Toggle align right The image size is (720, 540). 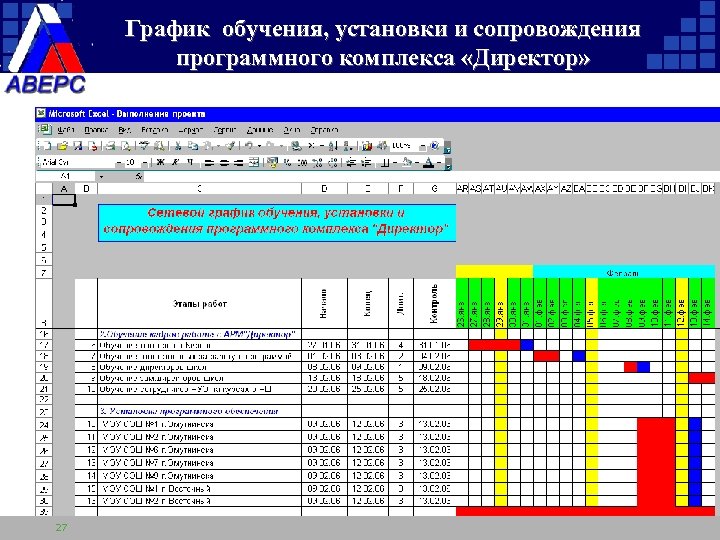pos(239,163)
